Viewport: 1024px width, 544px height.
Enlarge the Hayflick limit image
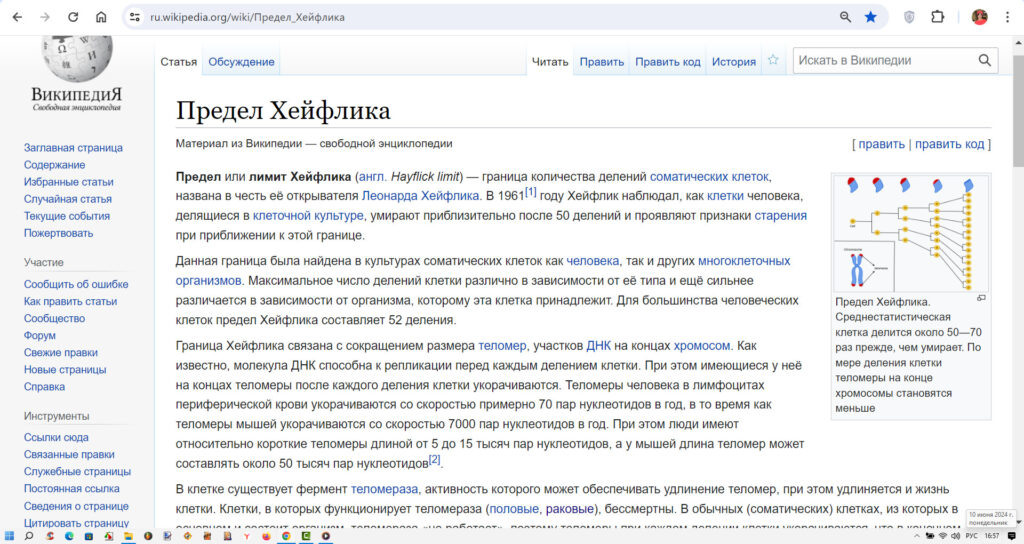[981, 298]
